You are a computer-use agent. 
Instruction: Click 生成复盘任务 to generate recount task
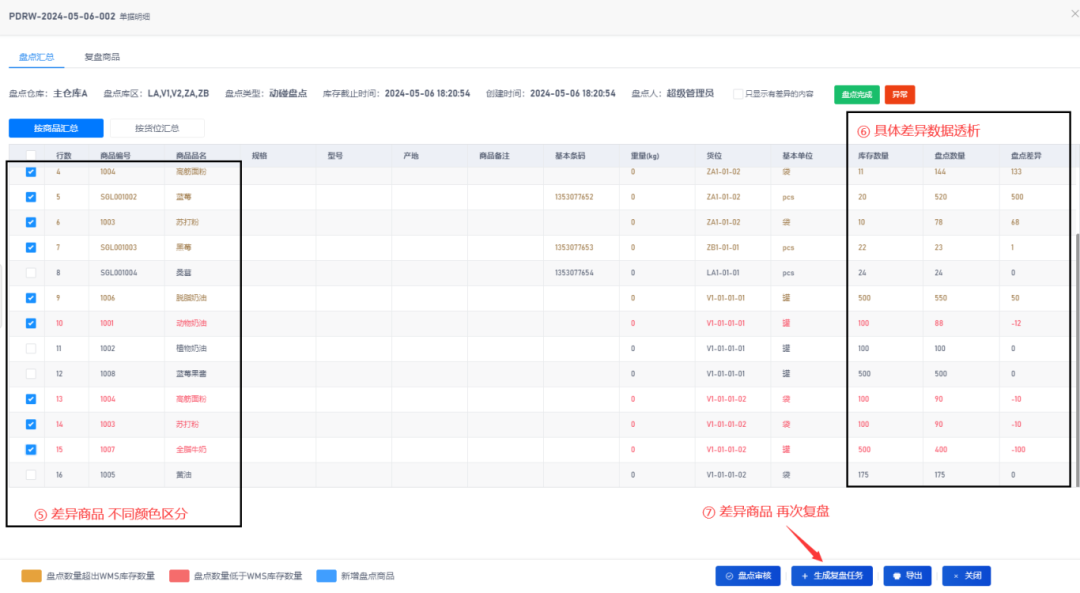[x=832, y=576]
